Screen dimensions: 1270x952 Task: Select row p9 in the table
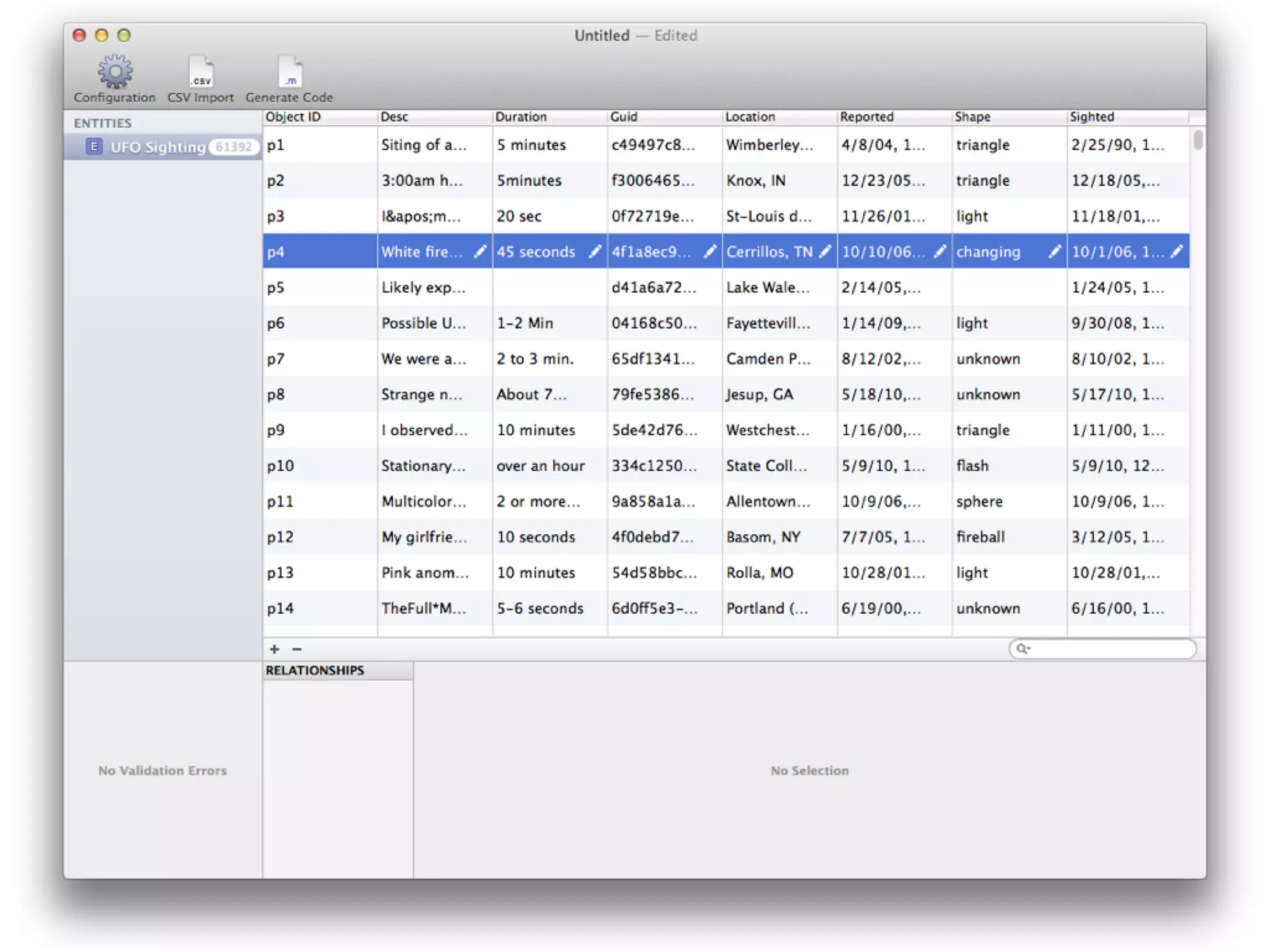(x=276, y=430)
